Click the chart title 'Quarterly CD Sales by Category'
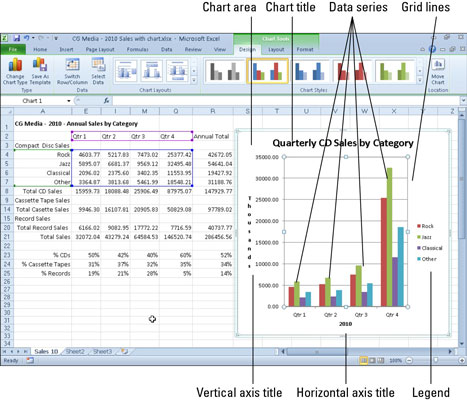467x400 pixels. point(343,143)
